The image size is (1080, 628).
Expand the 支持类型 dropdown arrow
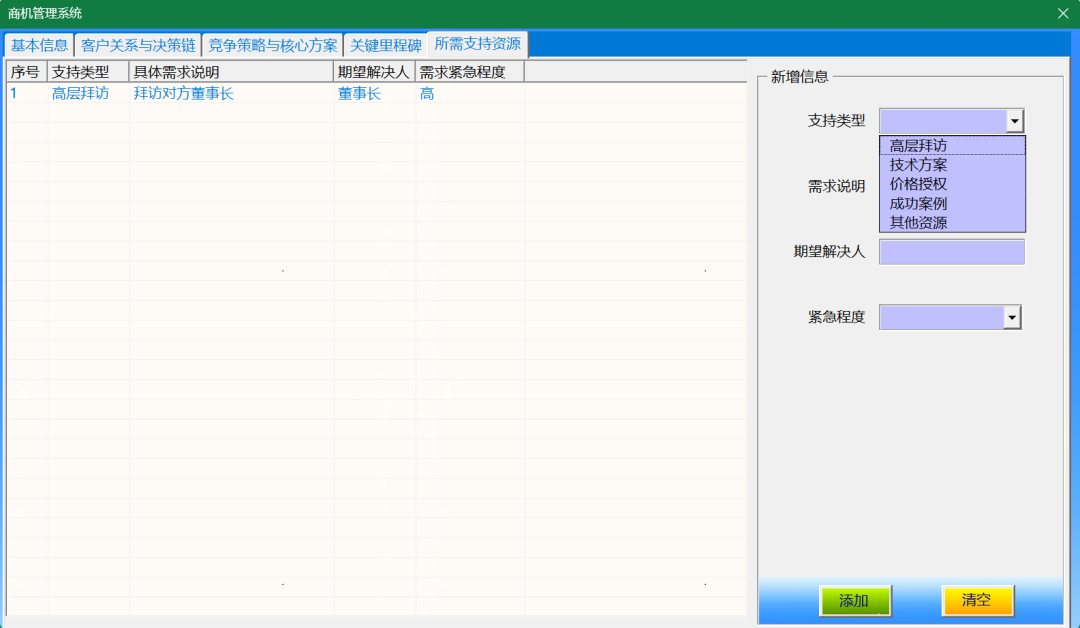[x=1015, y=121]
